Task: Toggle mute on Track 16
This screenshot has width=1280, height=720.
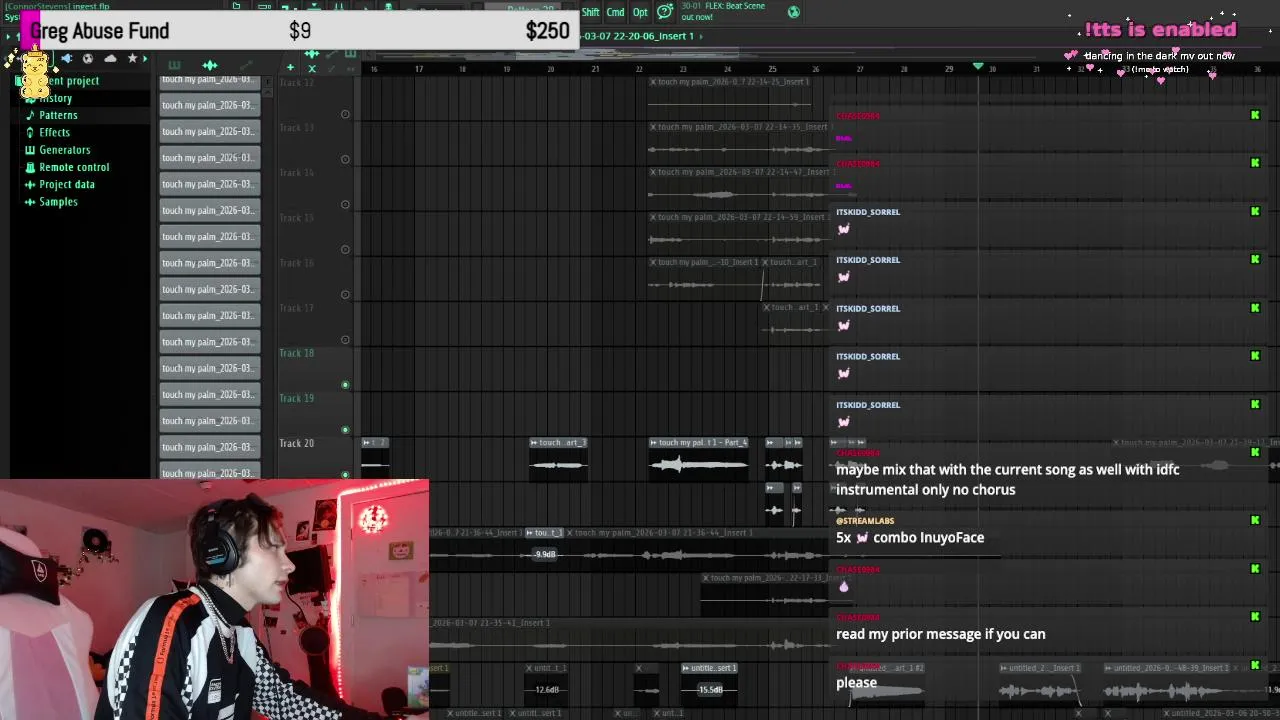Action: tap(345, 294)
